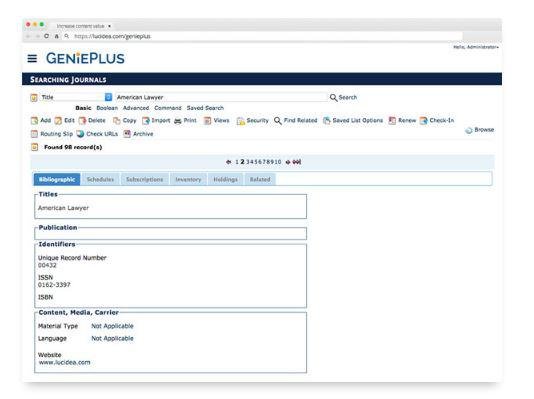This screenshot has width=534, height=399.
Task: Expand the Hello, Administrator user menu
Action: (x=476, y=47)
